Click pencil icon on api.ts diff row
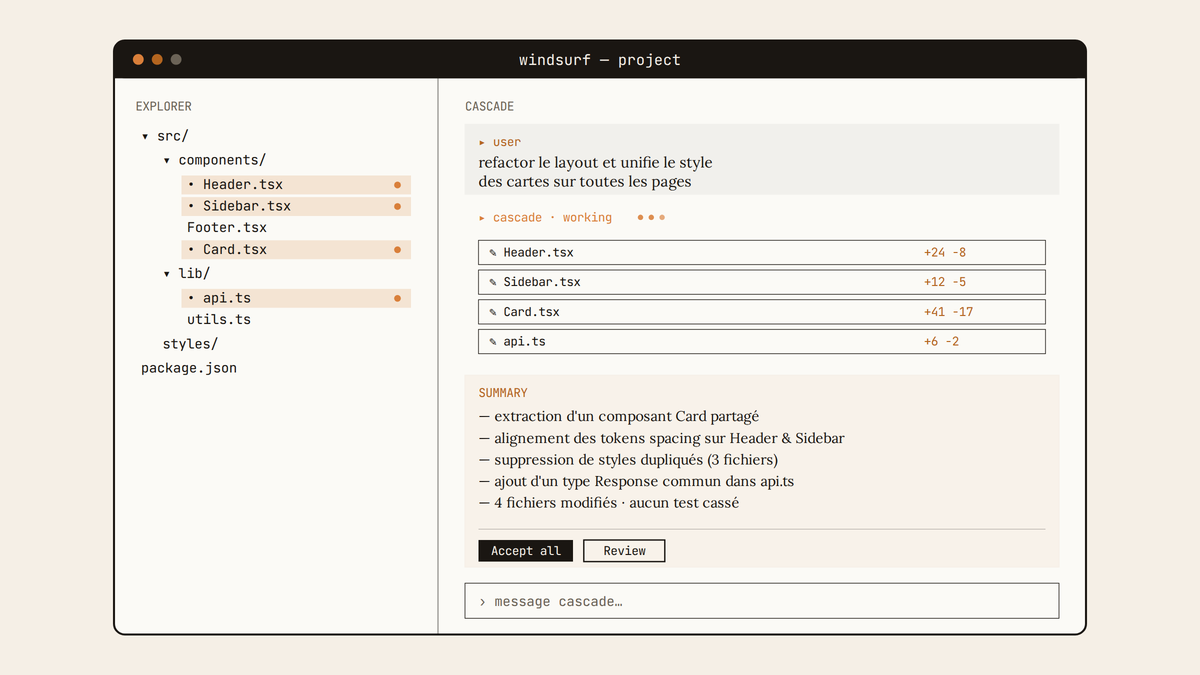Screen dimensions: 1200x675 coord(493,343)
